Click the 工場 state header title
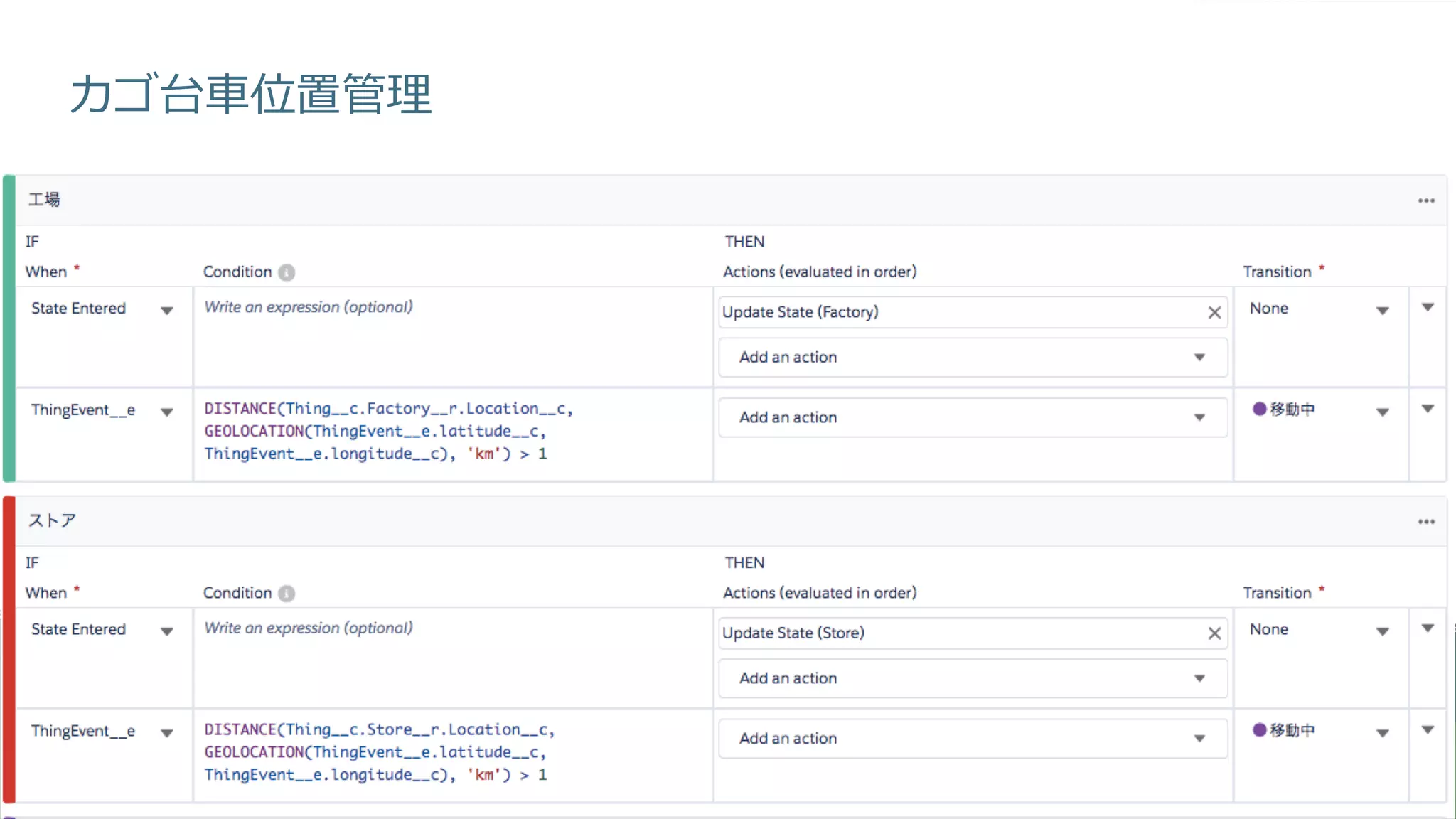Viewport: 1456px width, 819px height. tap(44, 200)
